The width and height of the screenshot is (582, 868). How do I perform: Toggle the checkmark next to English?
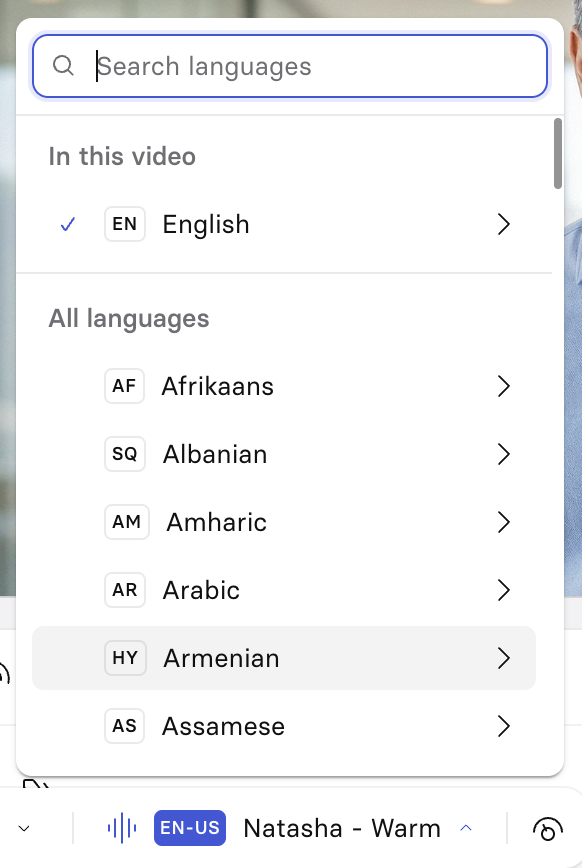pyautogui.click(x=68, y=224)
